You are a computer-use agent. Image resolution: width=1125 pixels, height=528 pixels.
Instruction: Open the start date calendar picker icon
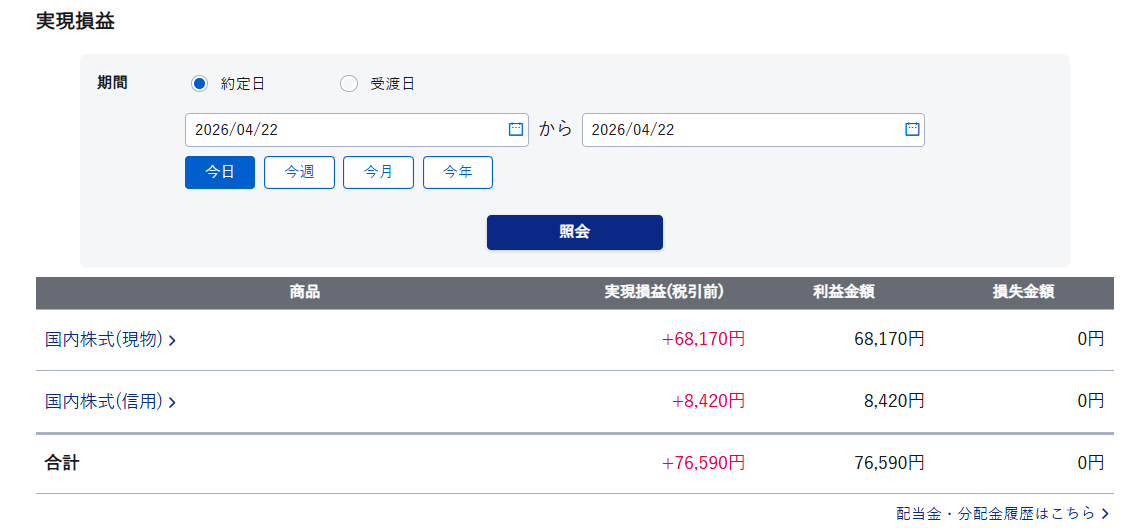pyautogui.click(x=516, y=129)
